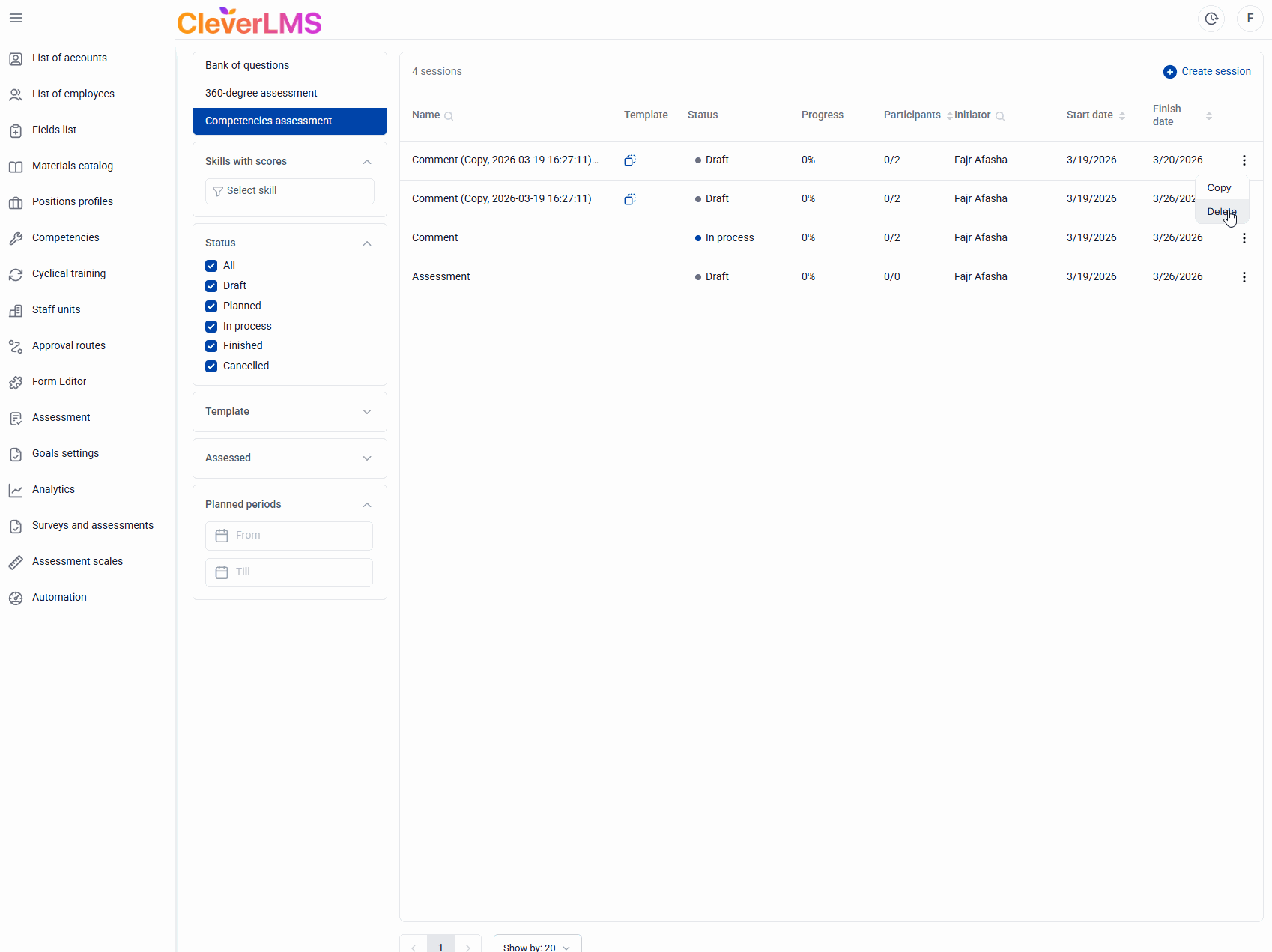The height and width of the screenshot is (952, 1272).
Task: Uncheck the Draft status checkbox
Action: tap(211, 286)
